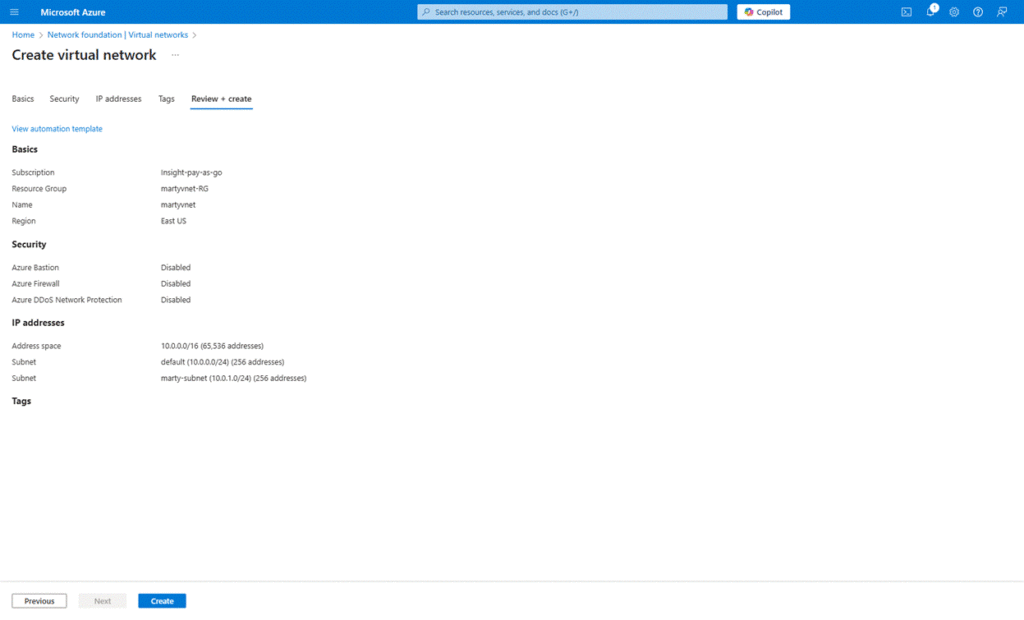Open Network foundation | Virtual networks breadcrumb

117,35
